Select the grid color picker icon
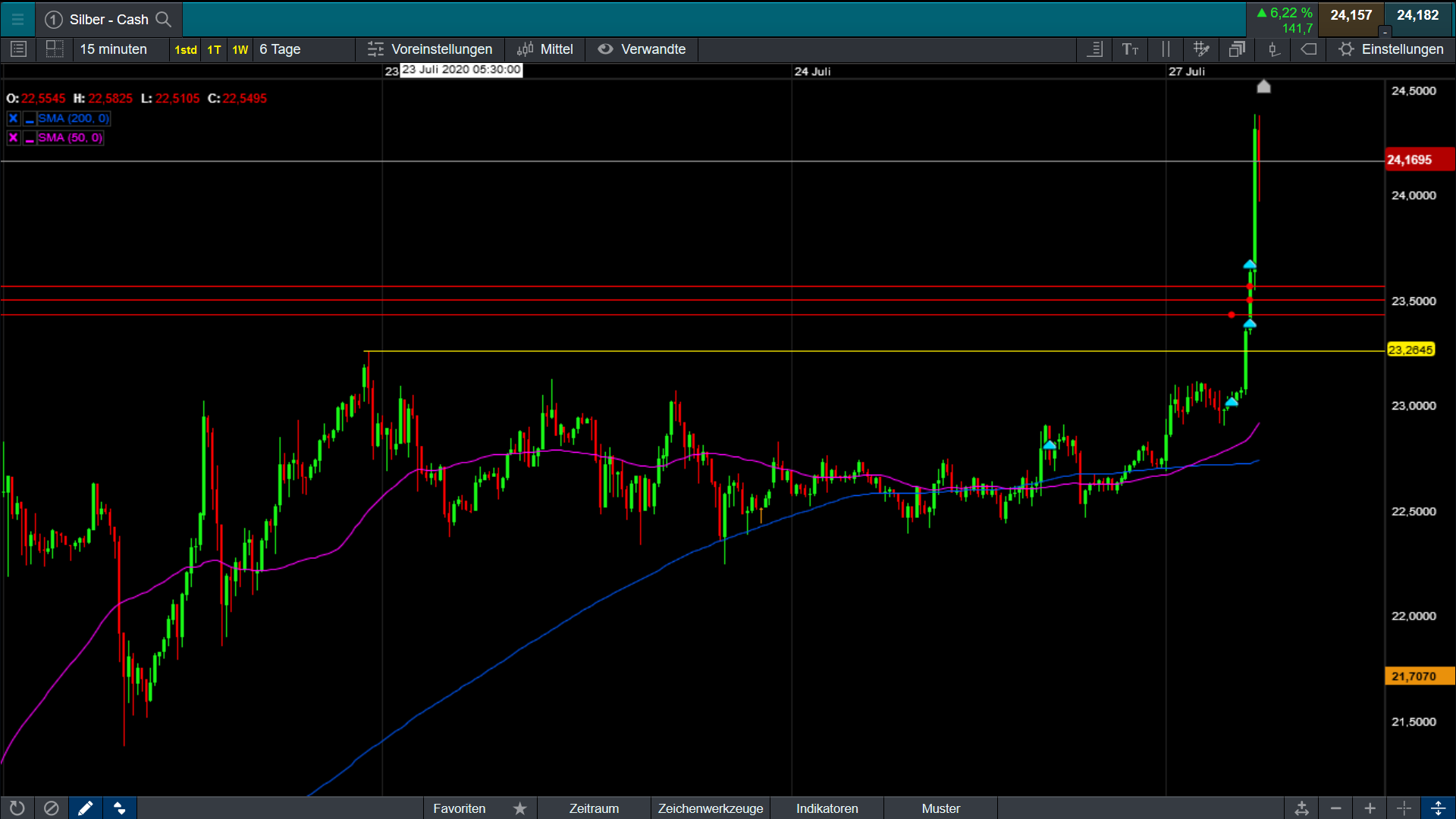1456x819 pixels. tap(1201, 49)
